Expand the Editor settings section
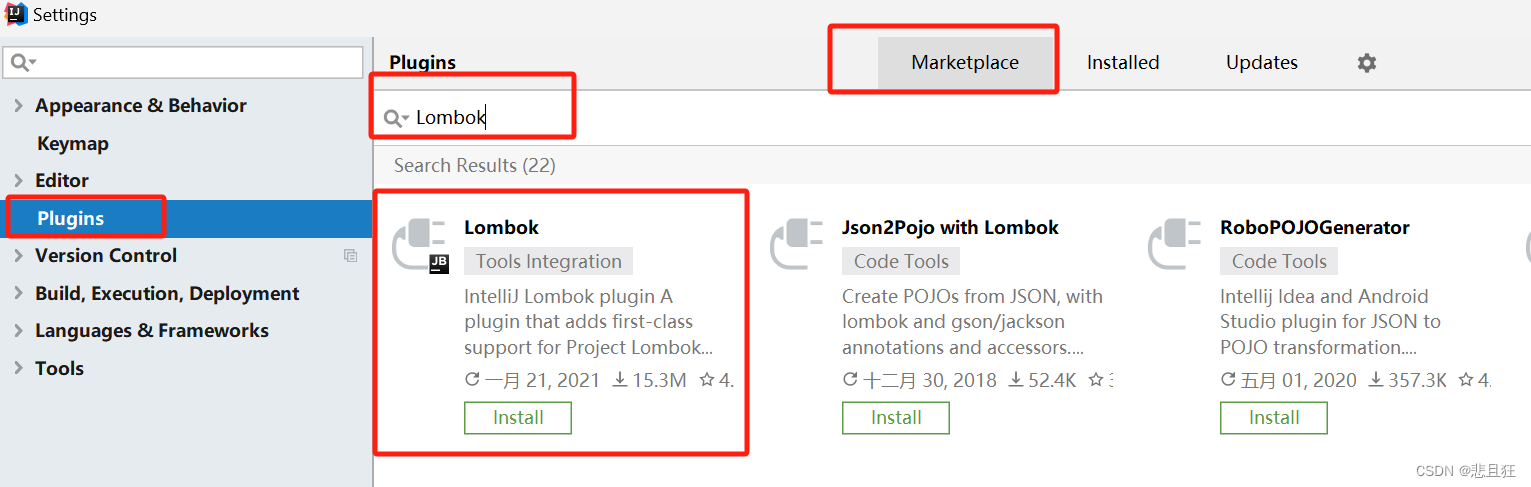 coord(19,181)
